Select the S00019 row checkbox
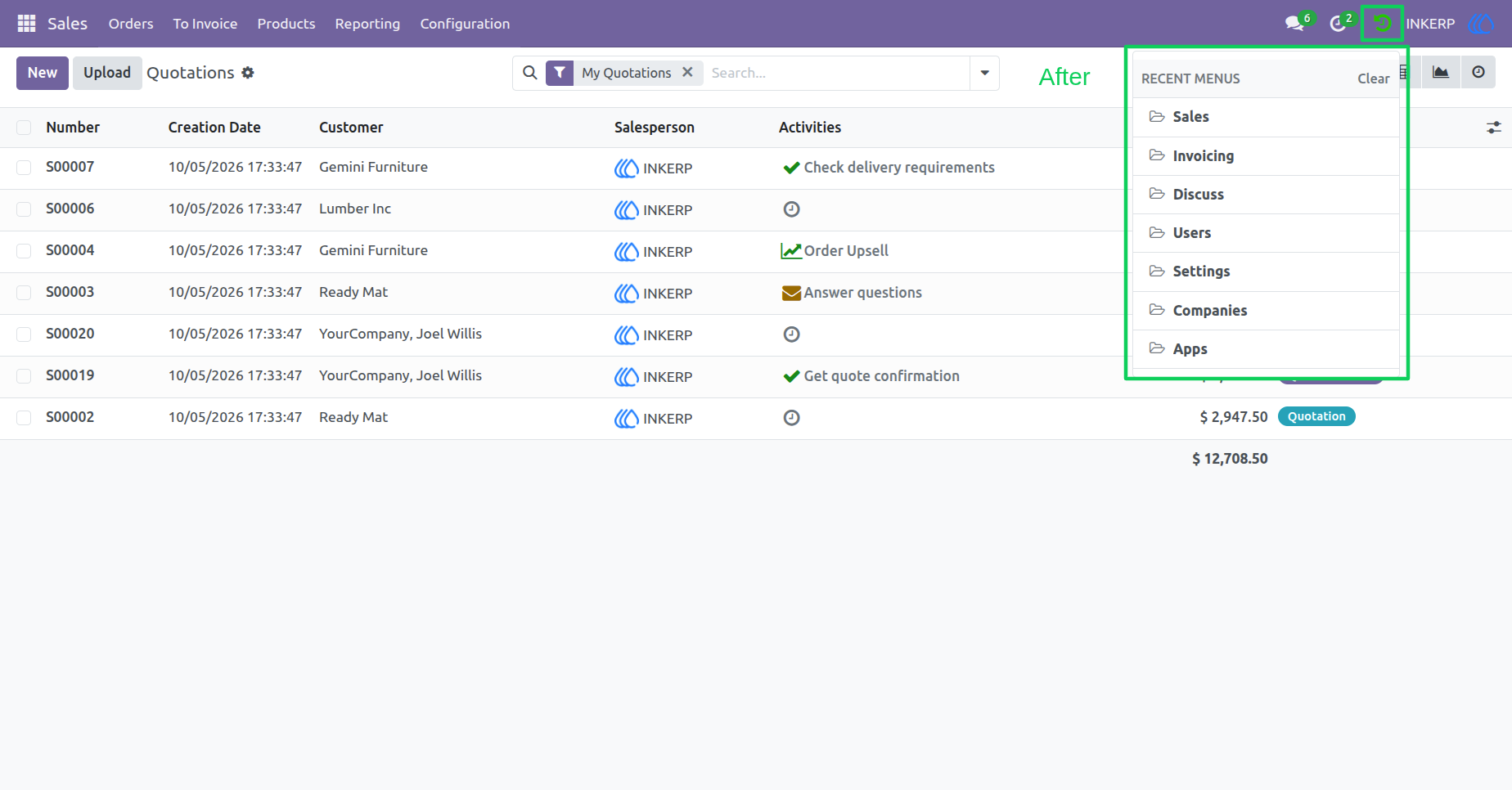Image resolution: width=1512 pixels, height=790 pixels. click(24, 376)
